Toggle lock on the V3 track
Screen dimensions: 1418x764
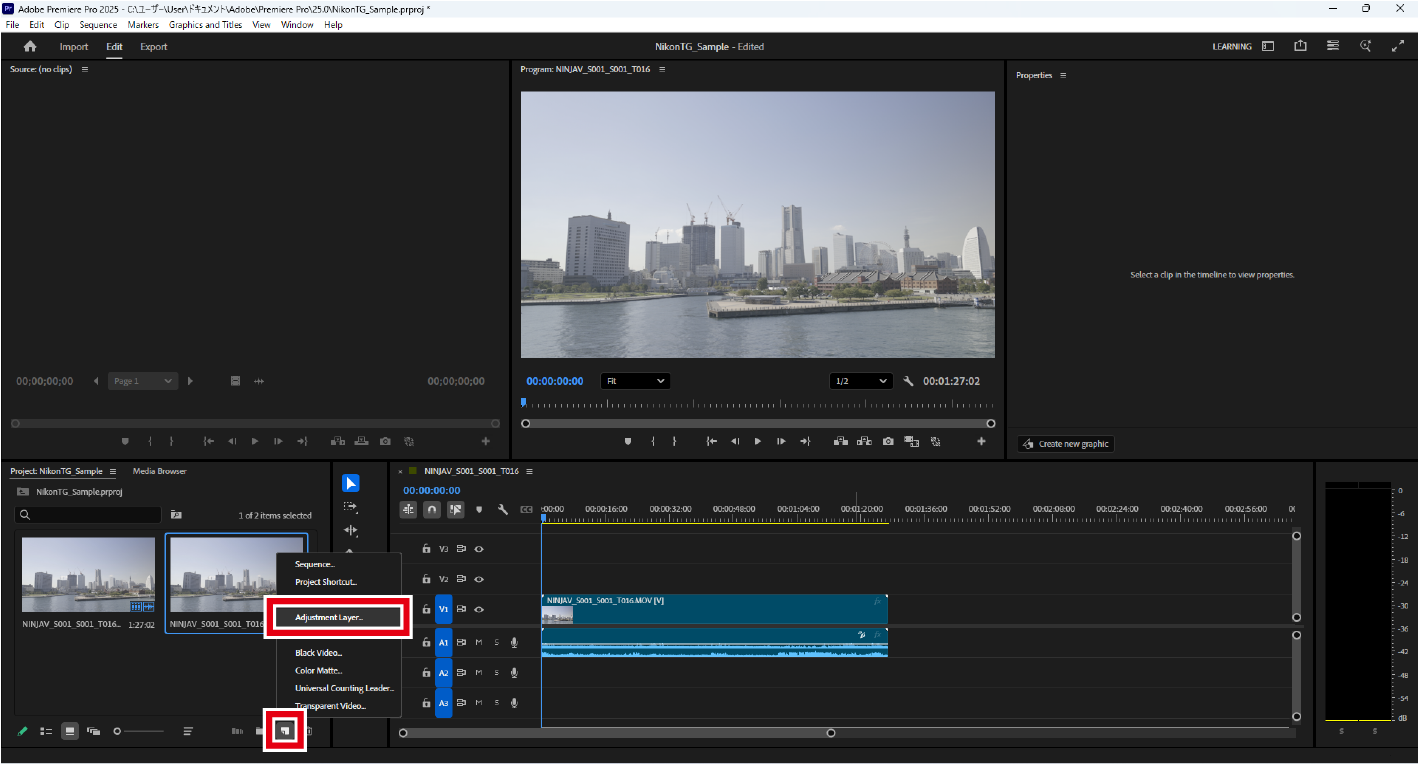(426, 549)
